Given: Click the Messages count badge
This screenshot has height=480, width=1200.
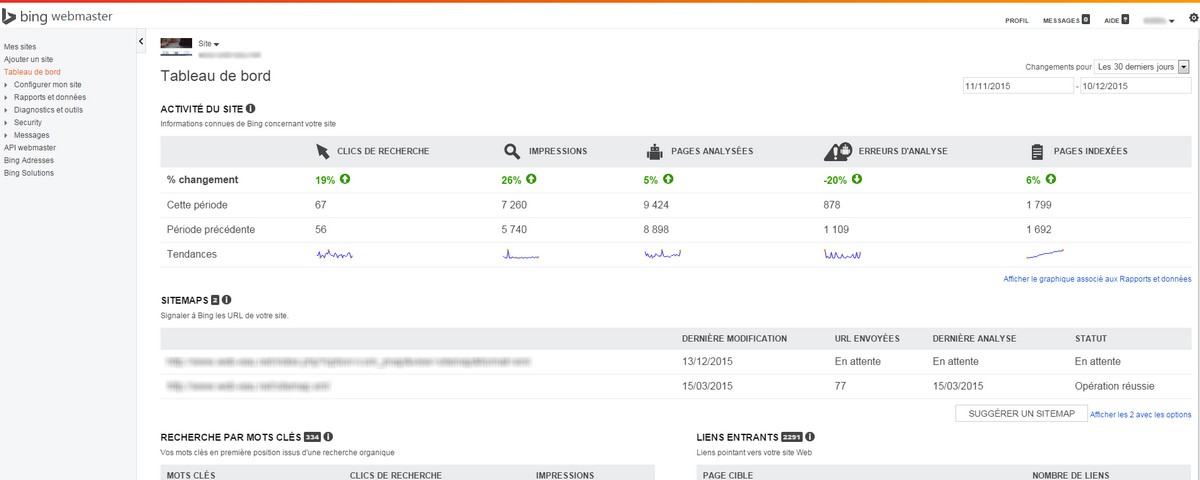Looking at the screenshot, I should point(1086,19).
